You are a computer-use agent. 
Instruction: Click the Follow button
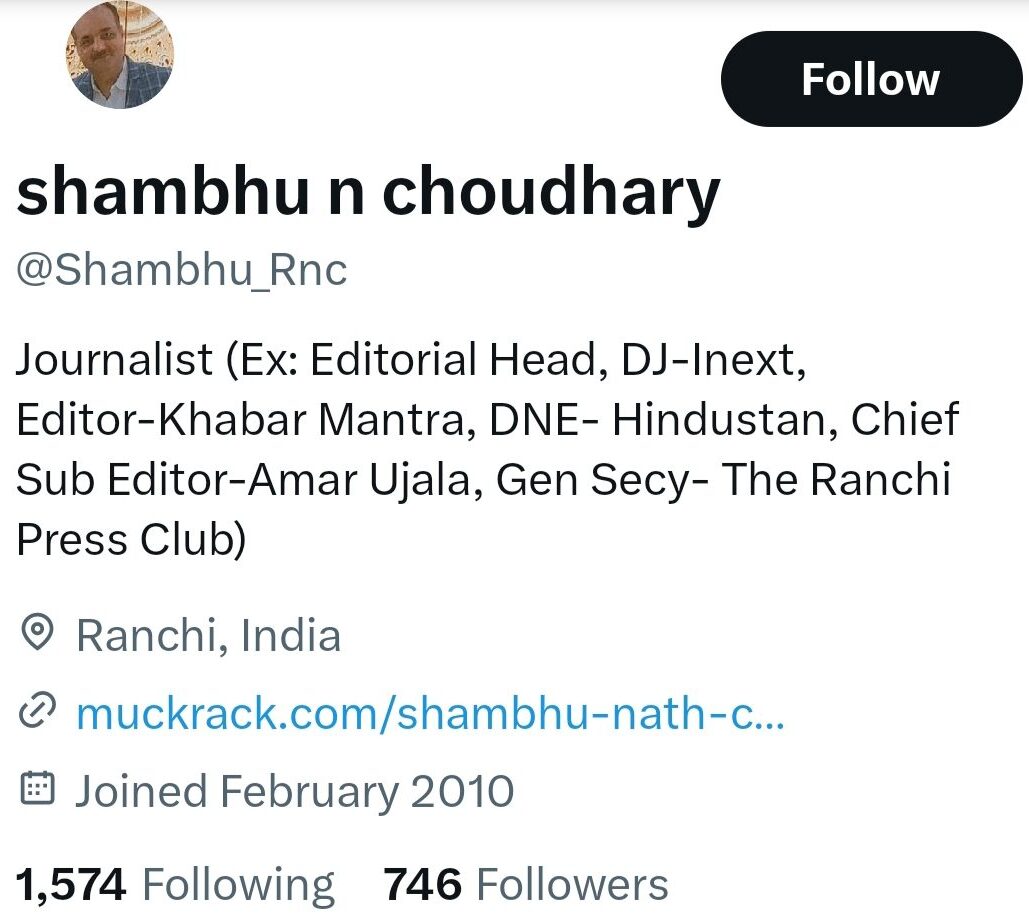click(x=871, y=79)
